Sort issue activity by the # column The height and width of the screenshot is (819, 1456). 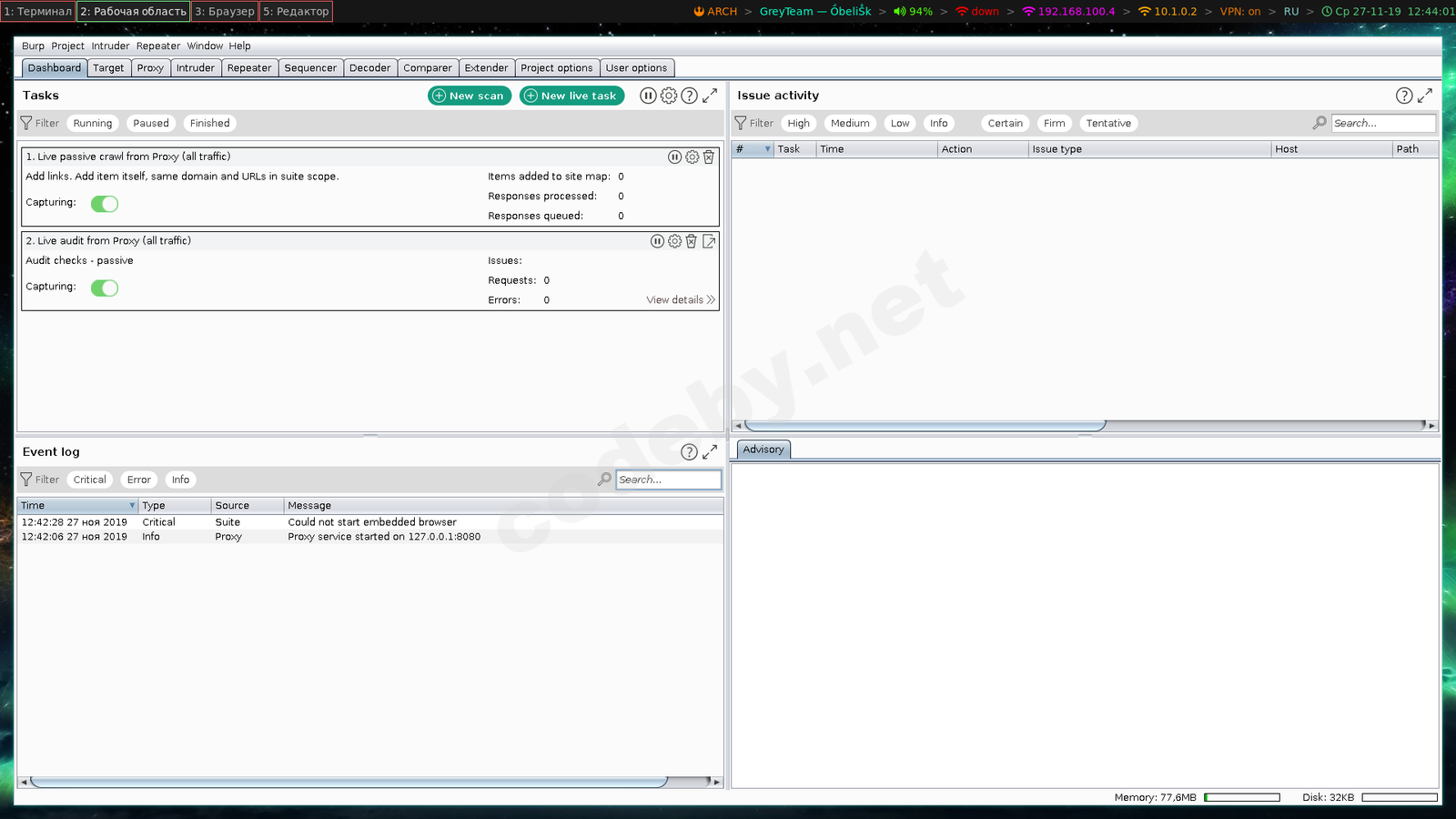752,149
